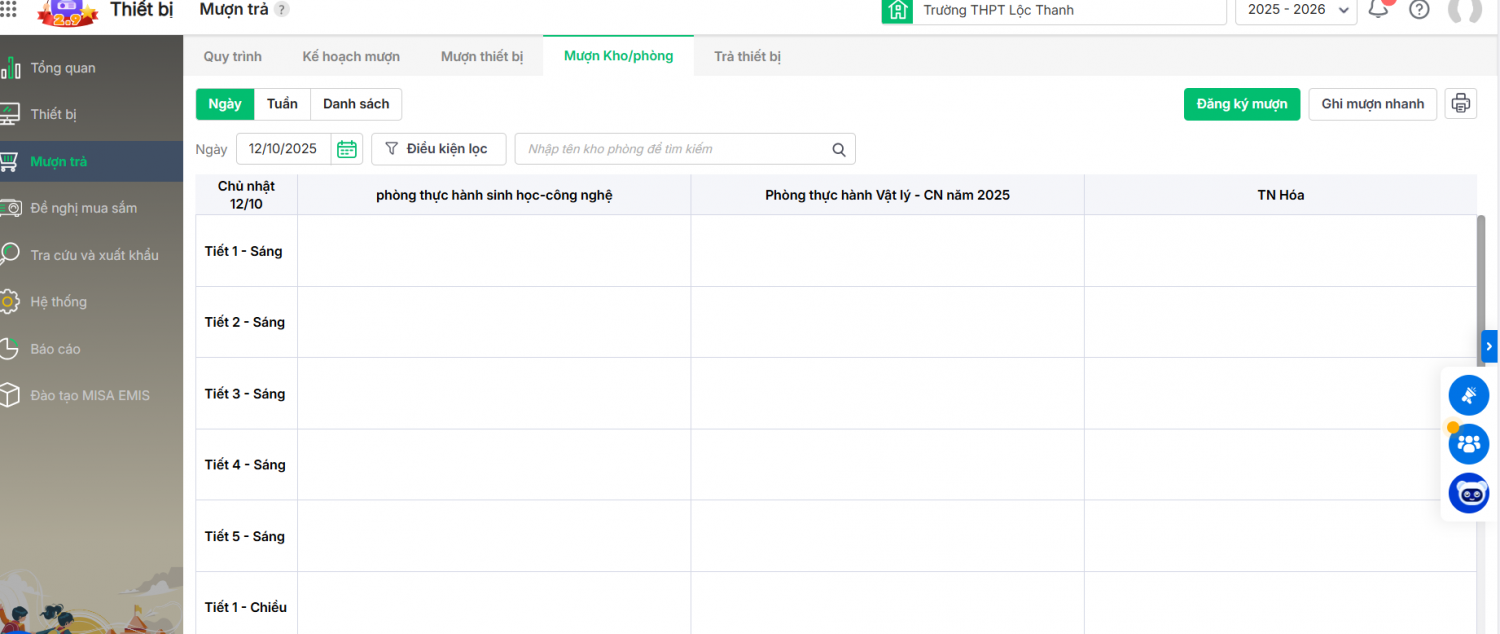The height and width of the screenshot is (634, 1500).
Task: Click the Đăng ký mượn button
Action: (1241, 104)
